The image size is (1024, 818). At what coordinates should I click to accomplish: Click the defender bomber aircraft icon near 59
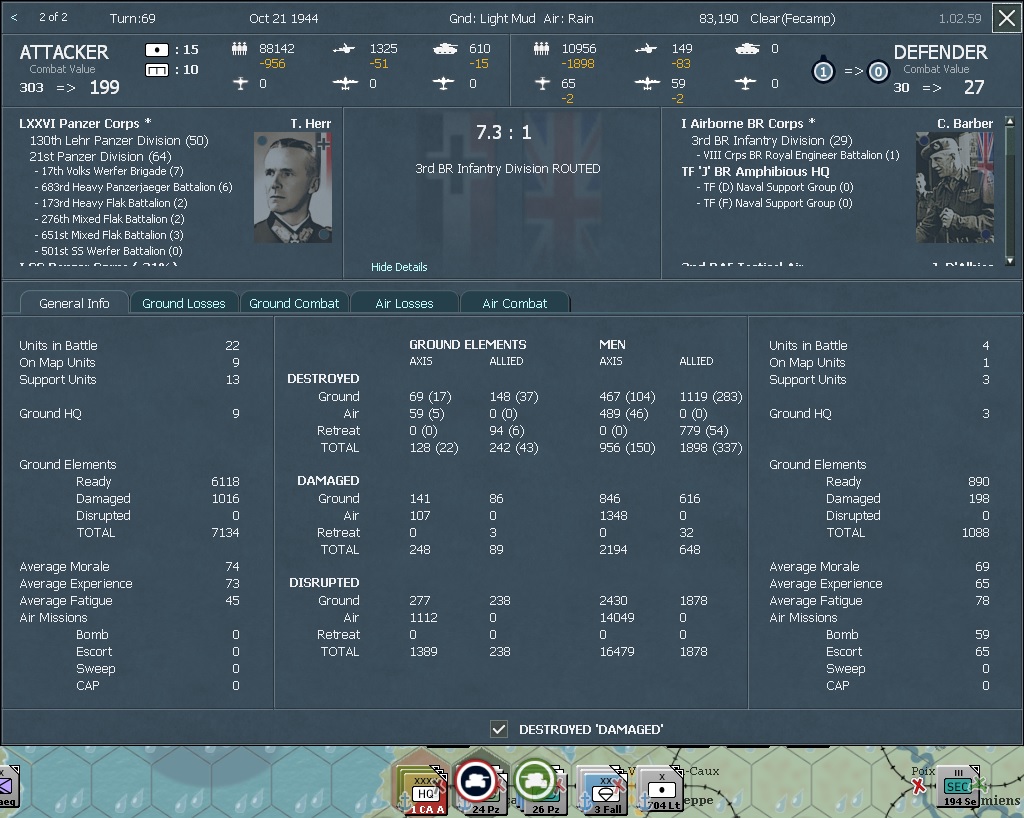point(647,84)
